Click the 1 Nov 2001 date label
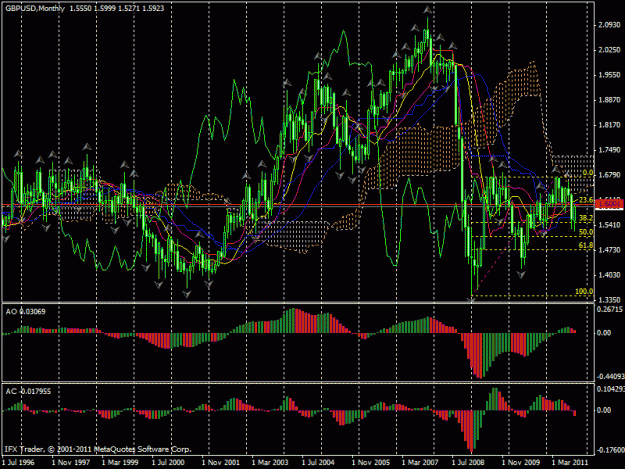 [220, 463]
